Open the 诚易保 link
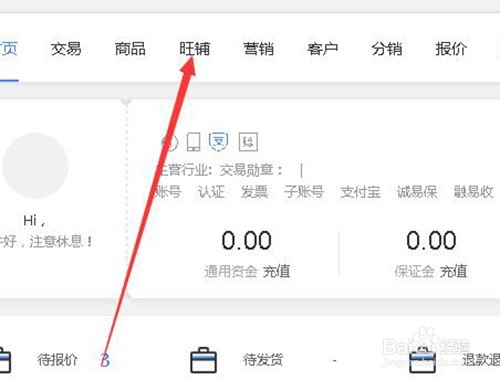Image resolution: width=500 pixels, height=380 pixels. 417,192
